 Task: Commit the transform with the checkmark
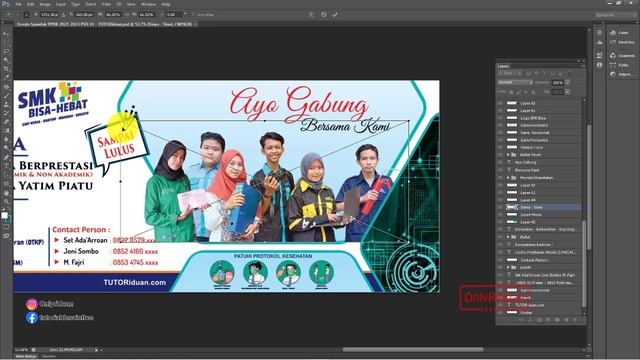tap(335, 15)
